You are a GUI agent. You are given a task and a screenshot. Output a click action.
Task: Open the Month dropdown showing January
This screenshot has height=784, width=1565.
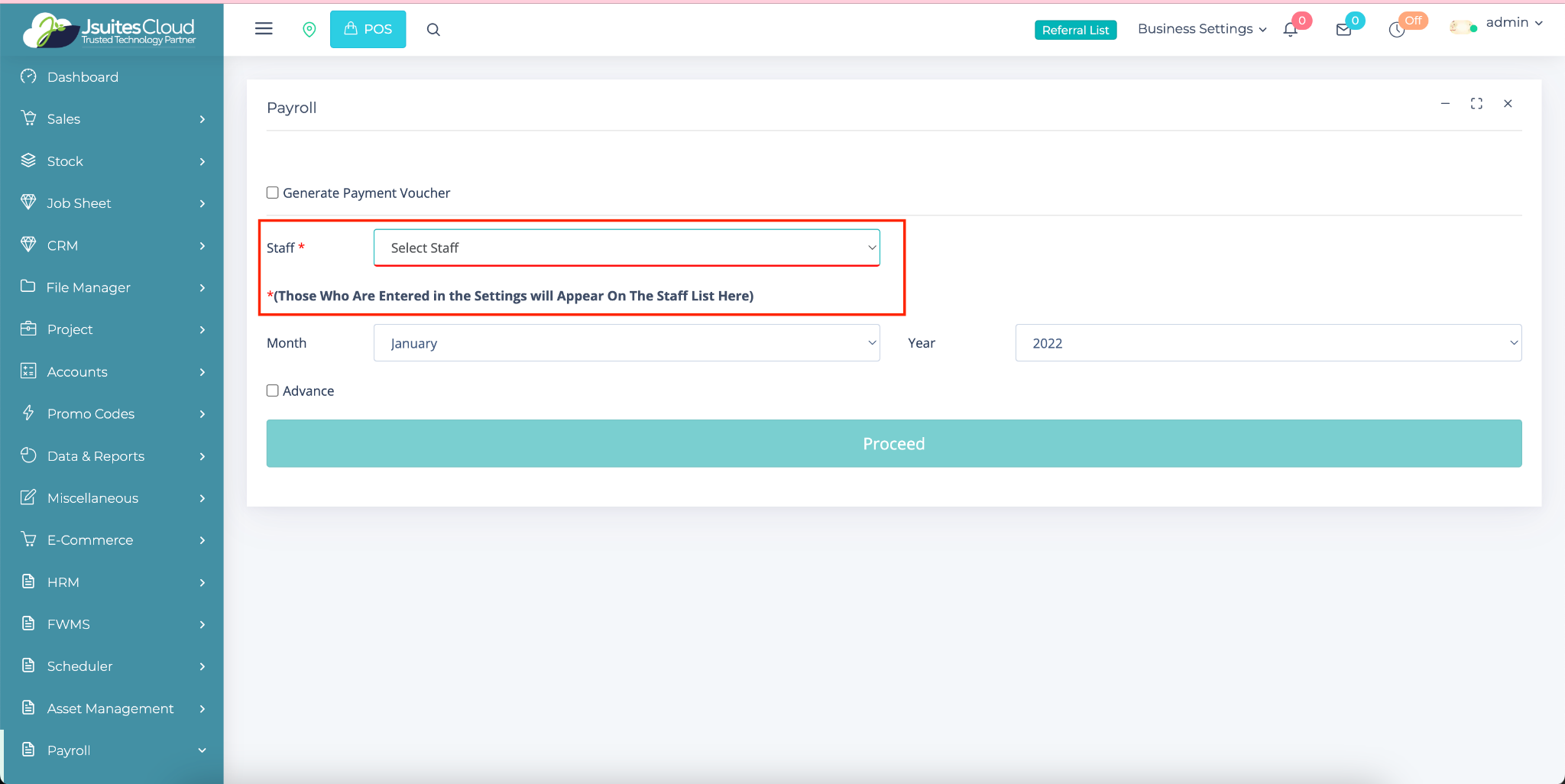point(627,343)
